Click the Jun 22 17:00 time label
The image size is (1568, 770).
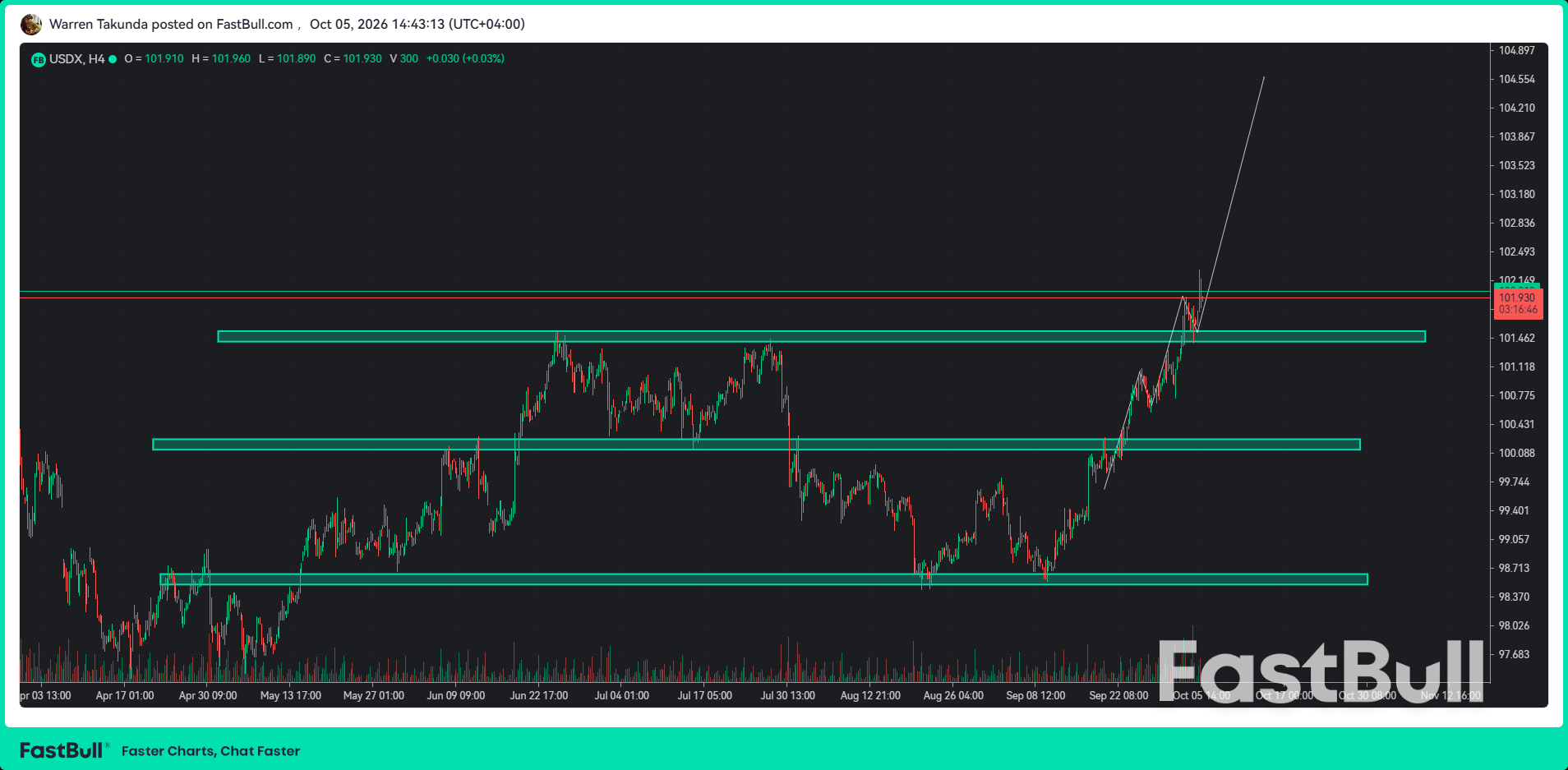(x=539, y=696)
